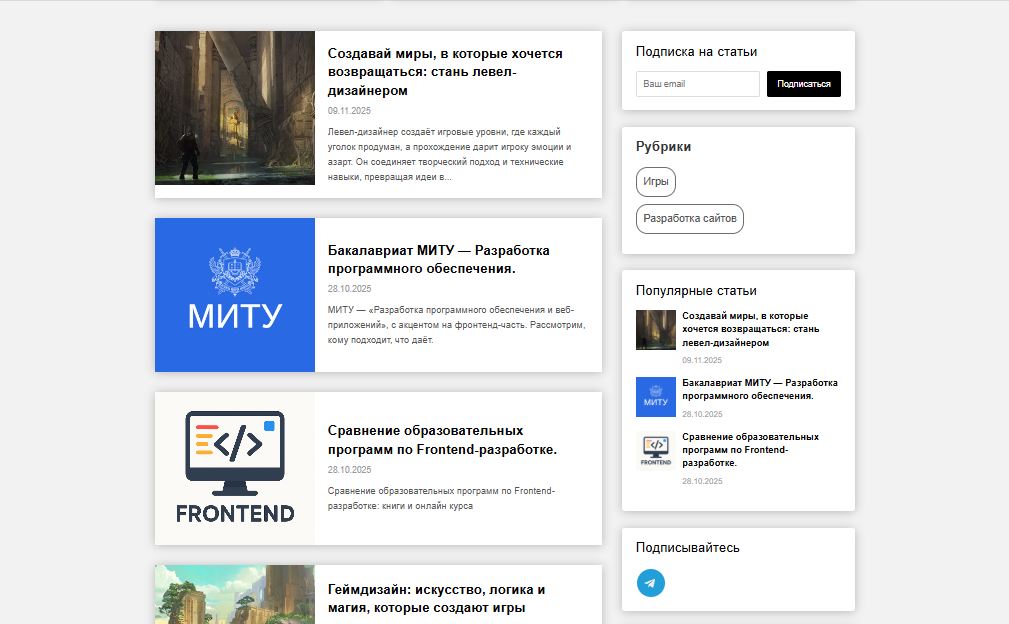The width and height of the screenshot is (1009, 624).
Task: Select the Игры category tag
Action: 656,182
